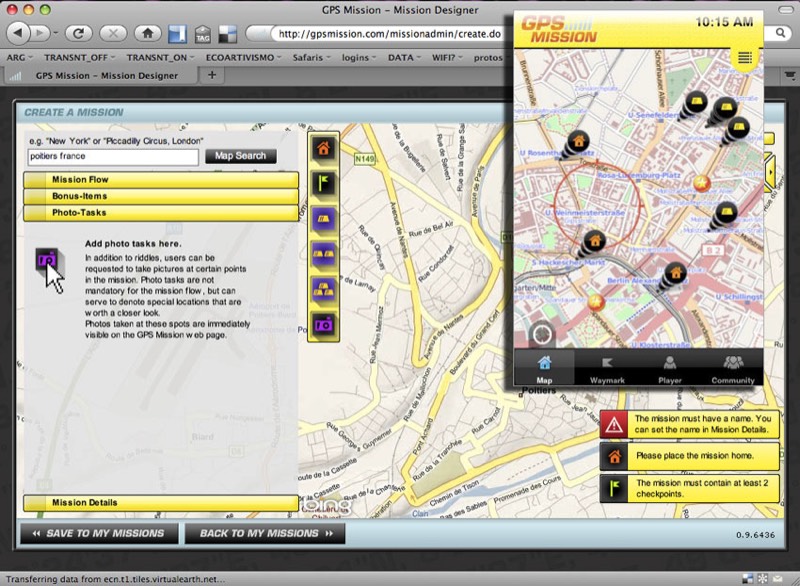Click the flag icon in checkpoints notice
800x586 pixels.
(614, 488)
